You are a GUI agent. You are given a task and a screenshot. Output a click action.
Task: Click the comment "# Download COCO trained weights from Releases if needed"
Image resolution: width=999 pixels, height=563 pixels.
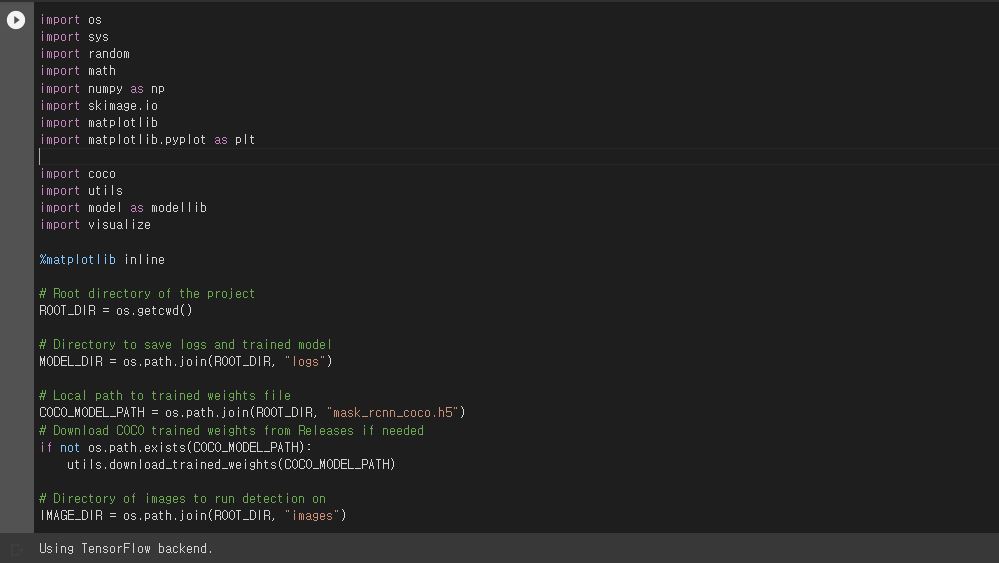pos(231,431)
